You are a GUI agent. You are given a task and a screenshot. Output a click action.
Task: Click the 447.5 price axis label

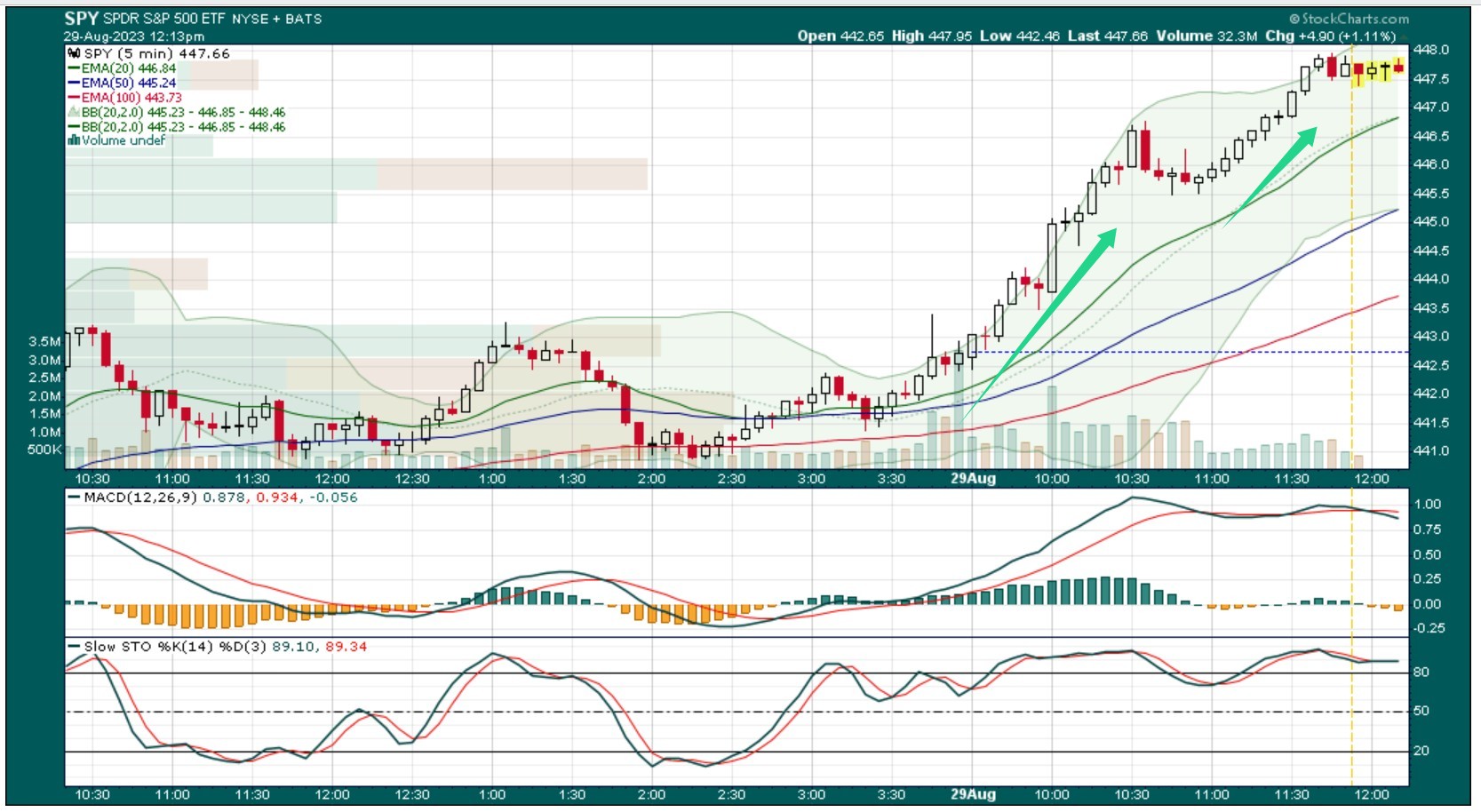point(1430,79)
